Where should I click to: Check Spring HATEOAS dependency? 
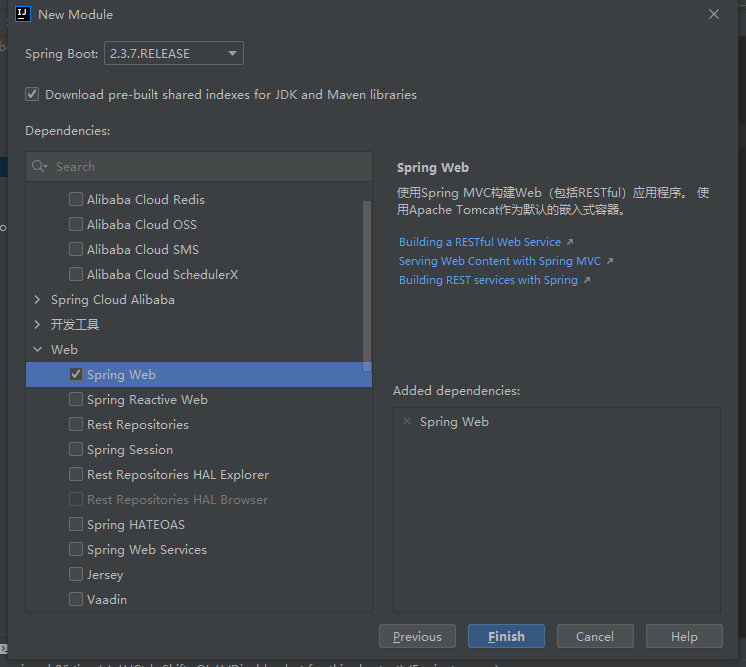pos(76,524)
